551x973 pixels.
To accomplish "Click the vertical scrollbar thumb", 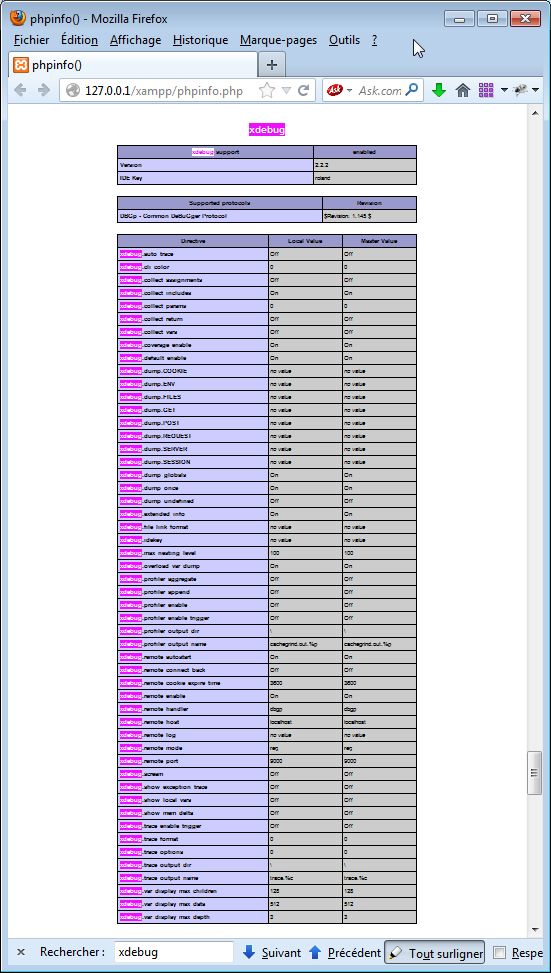I will (534, 773).
